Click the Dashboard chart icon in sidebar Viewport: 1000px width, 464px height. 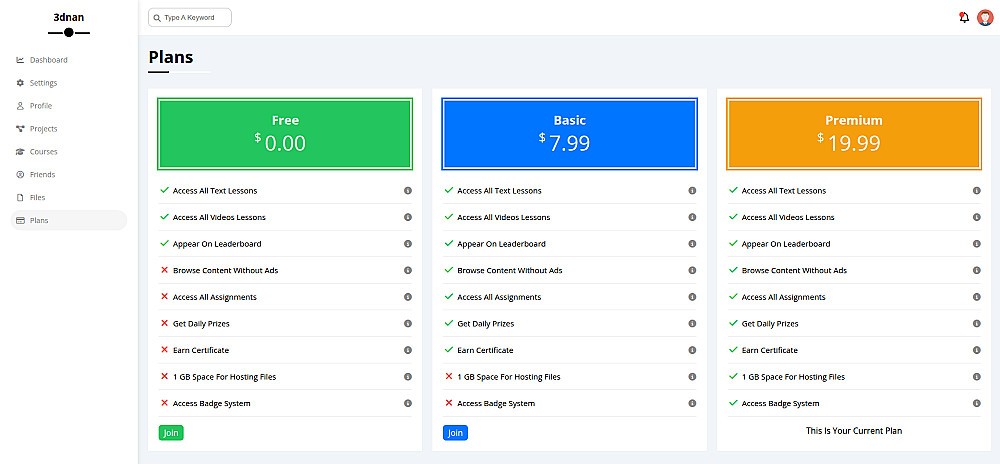[20, 60]
